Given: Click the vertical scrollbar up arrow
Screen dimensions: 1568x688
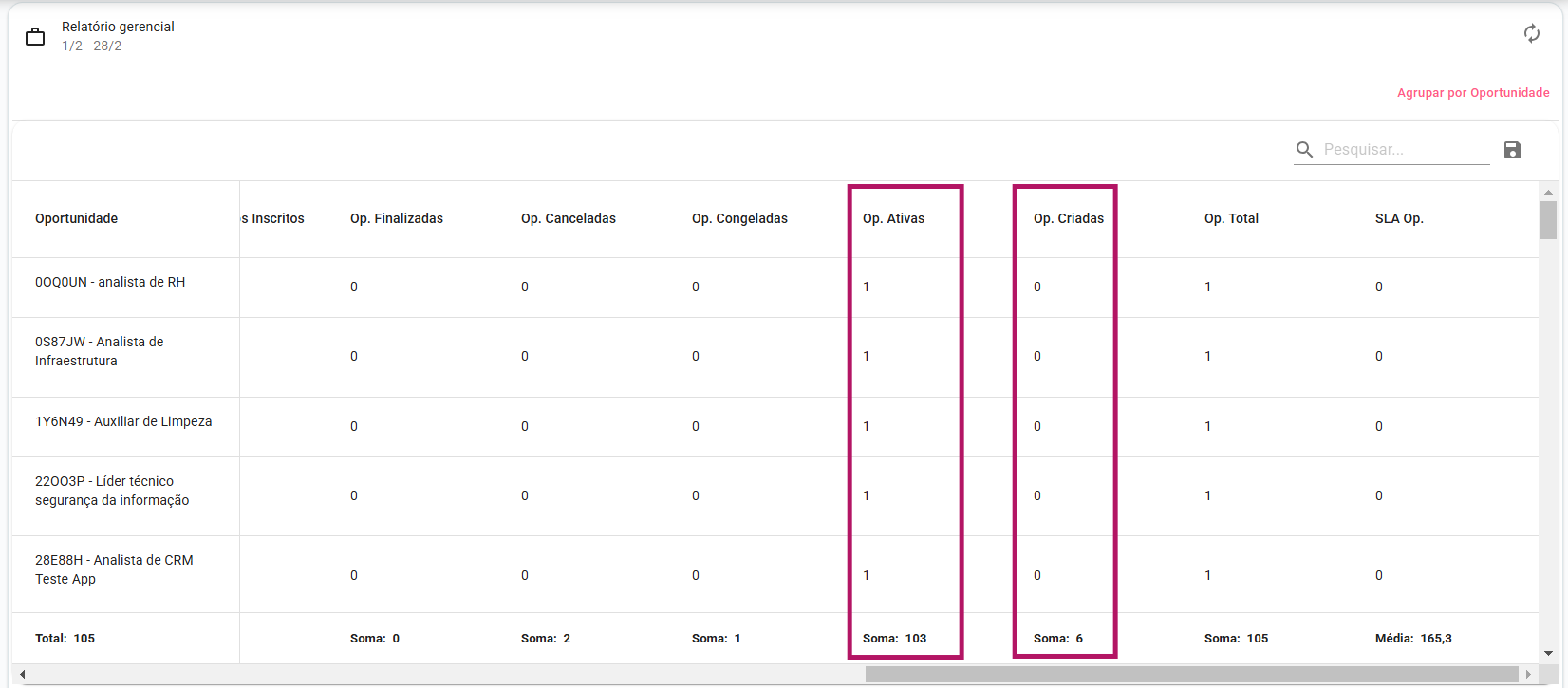Looking at the screenshot, I should tap(1548, 192).
